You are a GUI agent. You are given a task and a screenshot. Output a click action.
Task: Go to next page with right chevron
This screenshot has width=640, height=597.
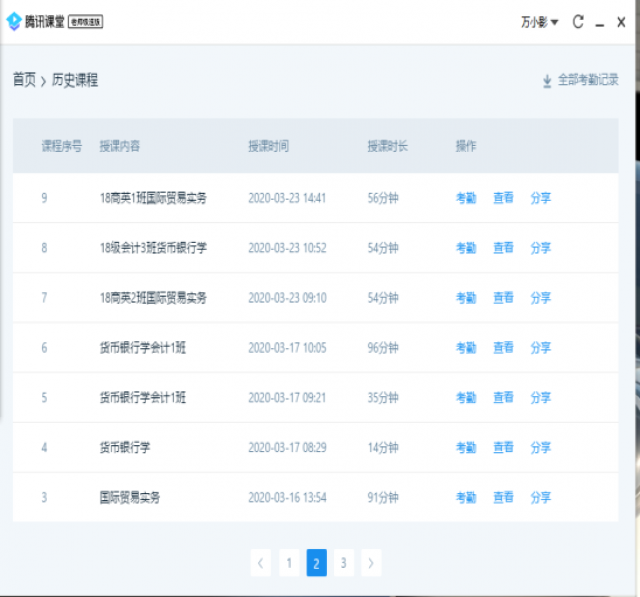371,563
